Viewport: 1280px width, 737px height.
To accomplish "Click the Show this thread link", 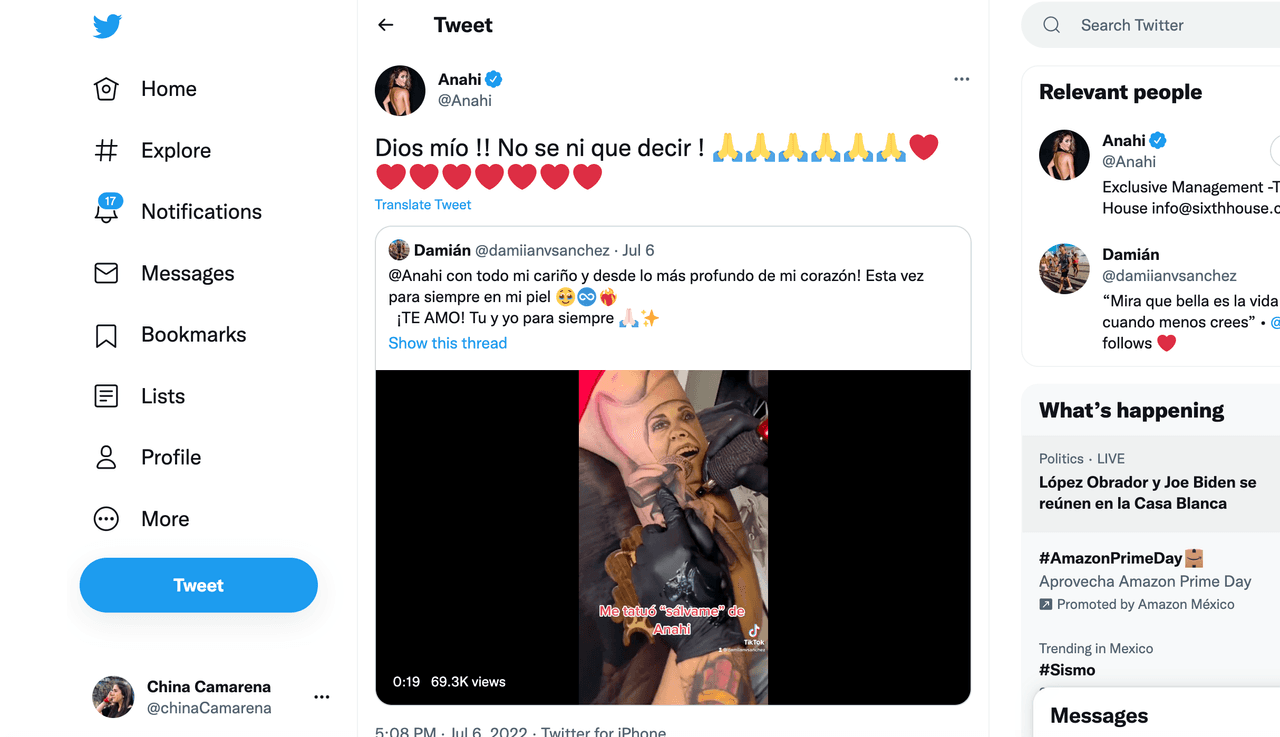I will [447, 343].
